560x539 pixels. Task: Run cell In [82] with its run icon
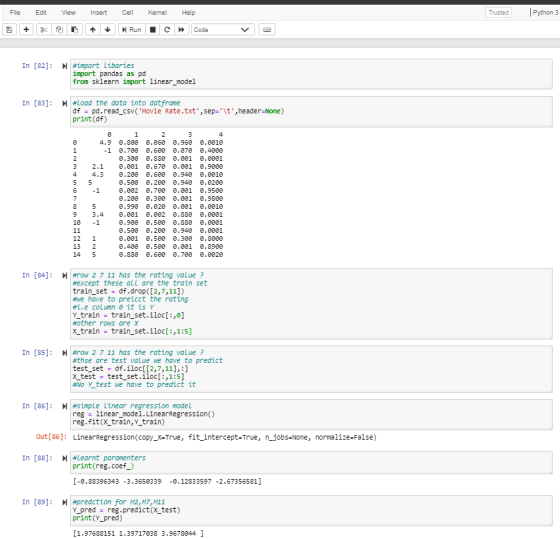pos(65,66)
